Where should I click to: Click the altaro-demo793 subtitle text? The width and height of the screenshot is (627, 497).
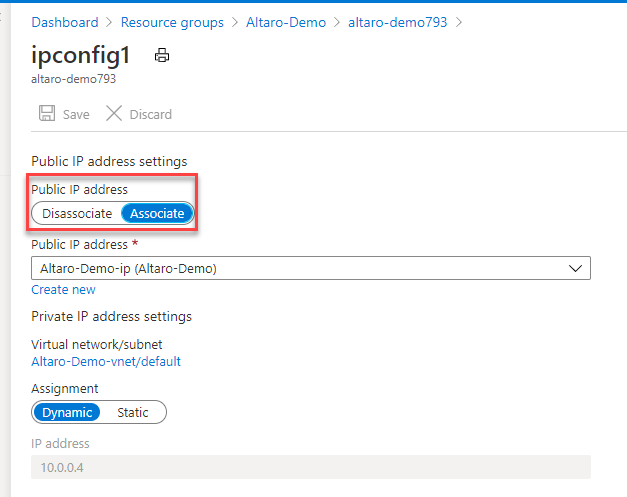coord(74,79)
